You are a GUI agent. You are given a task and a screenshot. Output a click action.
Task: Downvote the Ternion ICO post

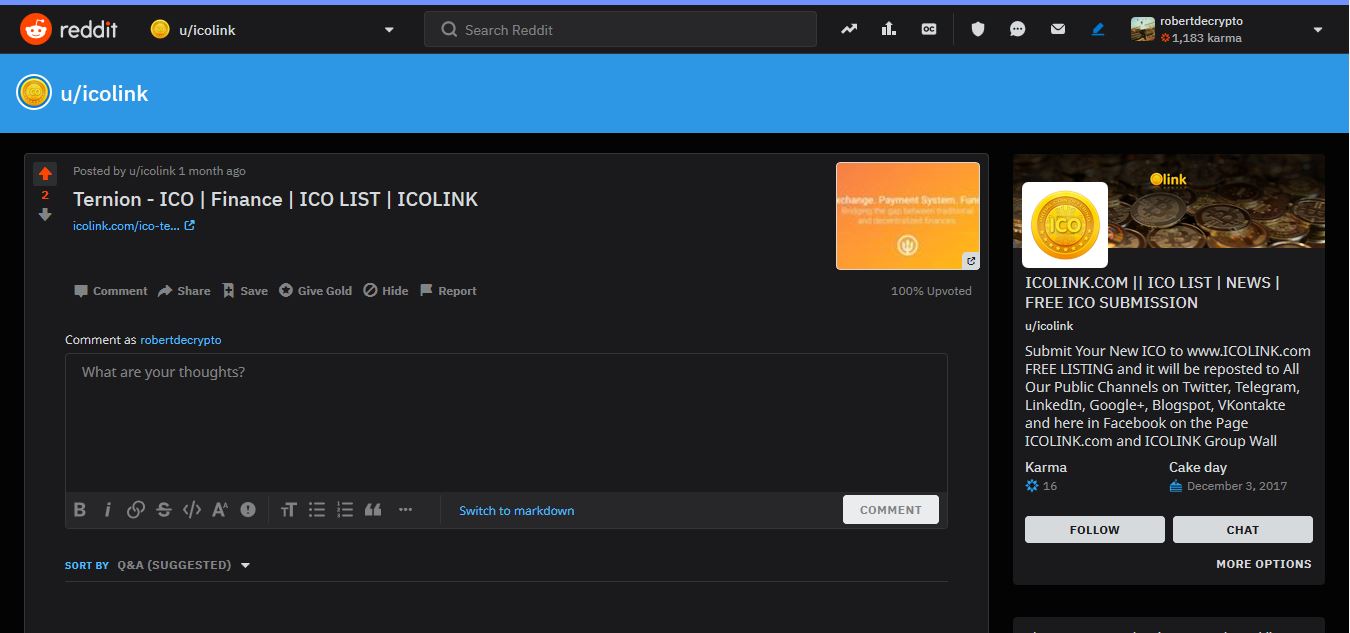45,214
